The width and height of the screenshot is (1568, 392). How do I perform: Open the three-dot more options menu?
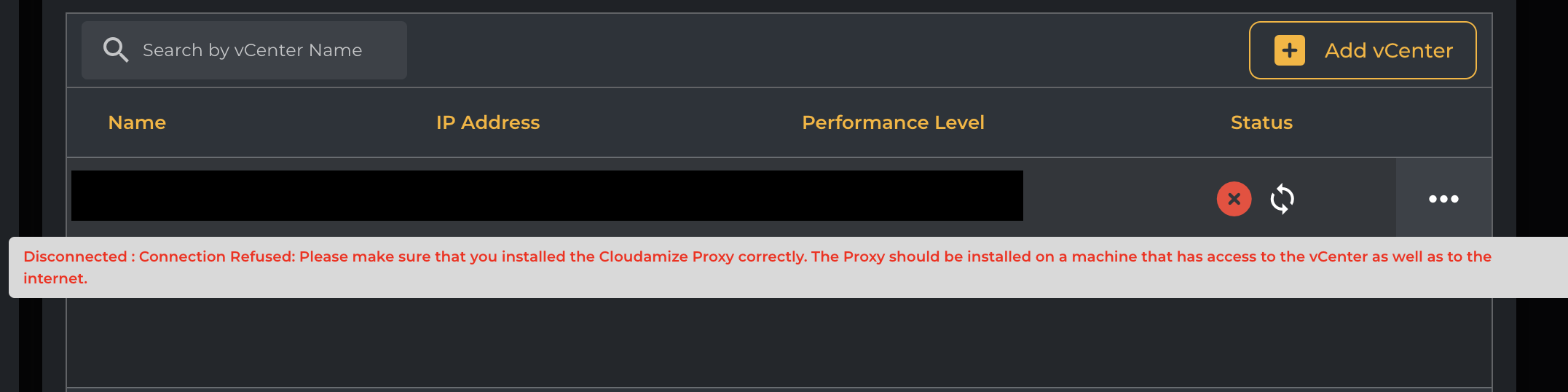(1443, 199)
